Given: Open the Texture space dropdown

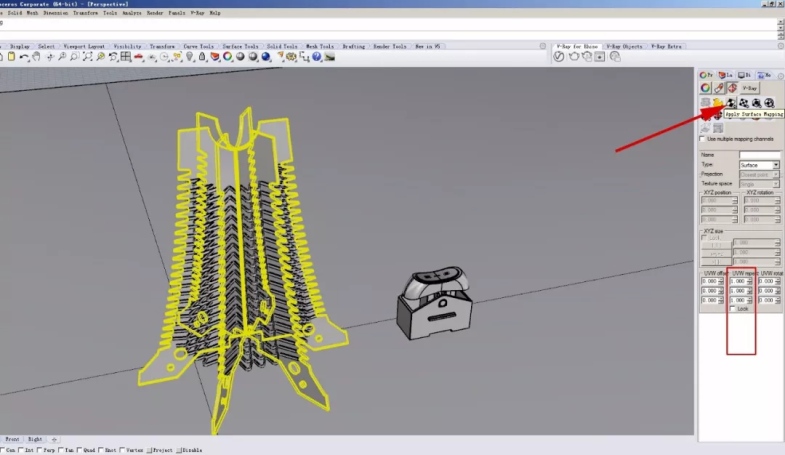Looking at the screenshot, I should (x=758, y=184).
